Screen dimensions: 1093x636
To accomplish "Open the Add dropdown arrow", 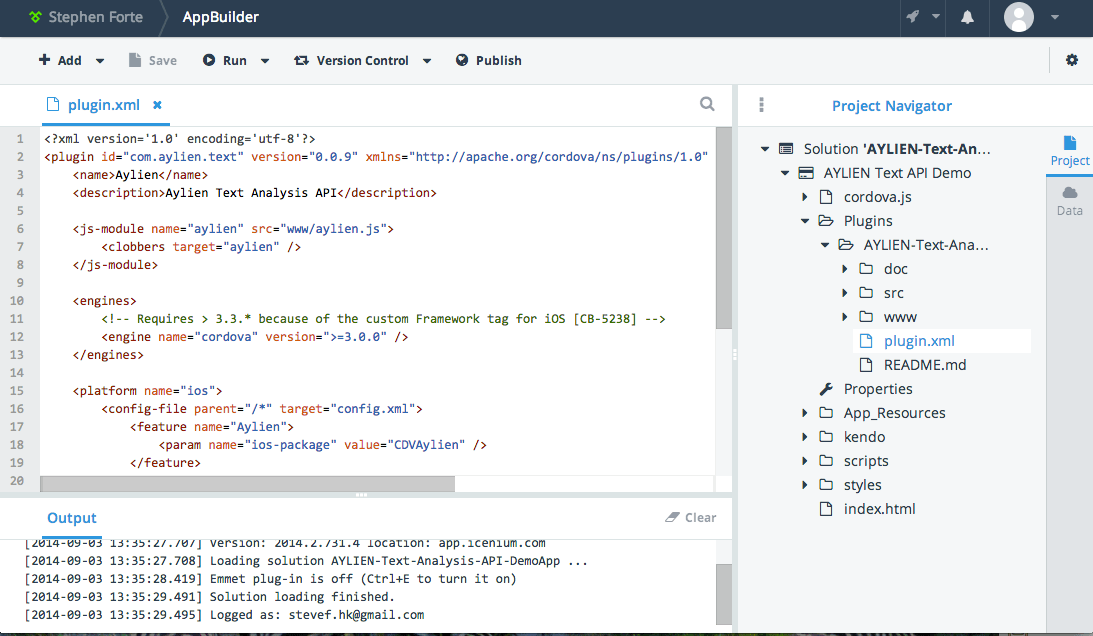I will click(x=100, y=61).
